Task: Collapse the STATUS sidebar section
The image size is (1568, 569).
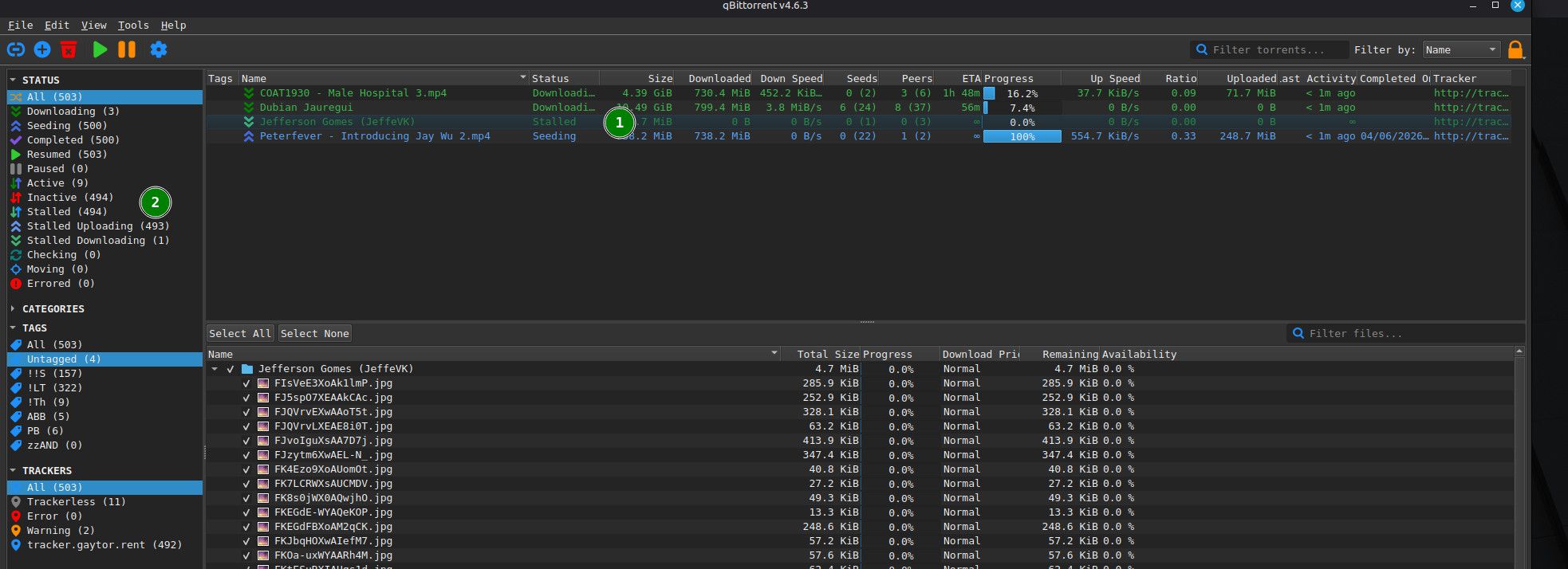Action: point(13,80)
